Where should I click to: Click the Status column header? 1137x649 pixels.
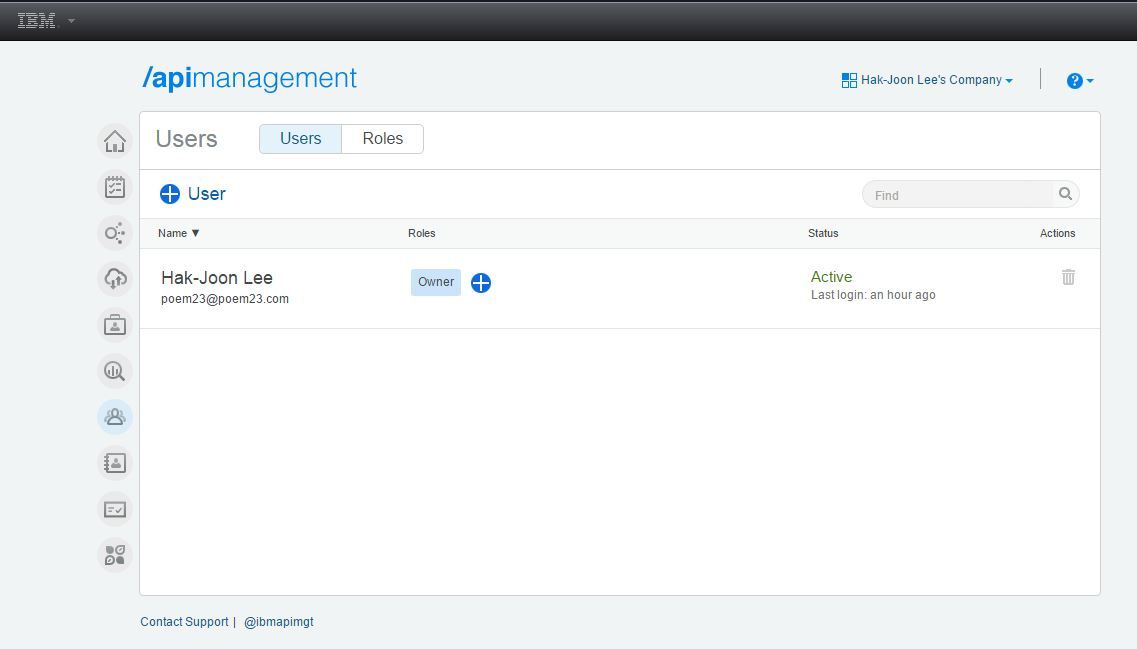pos(823,233)
